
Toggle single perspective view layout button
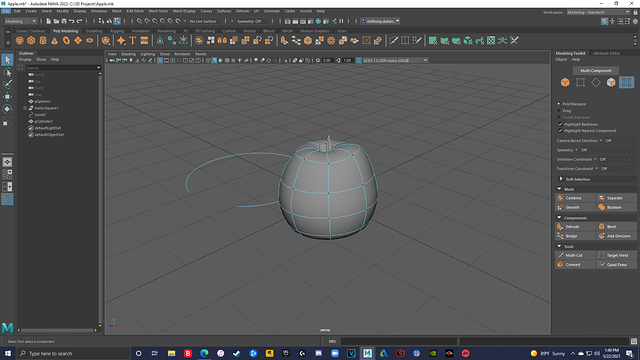(7, 162)
